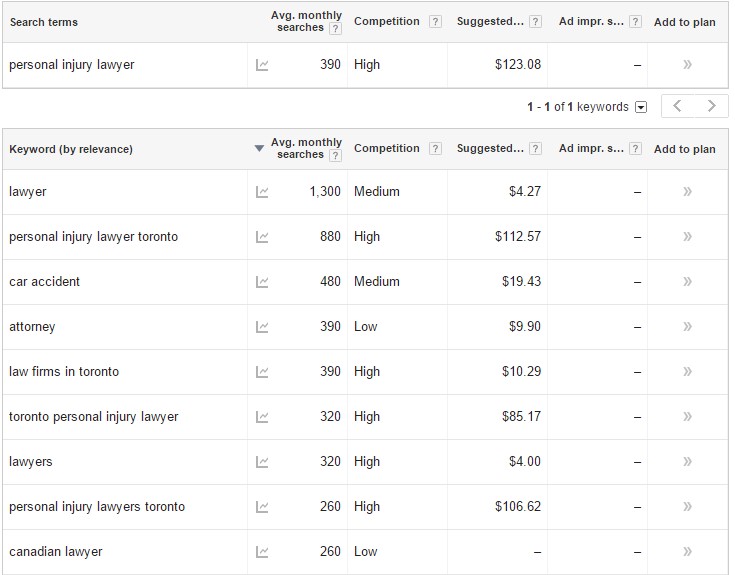Toggle sort arrow on Avg. monthly searches

point(259,149)
